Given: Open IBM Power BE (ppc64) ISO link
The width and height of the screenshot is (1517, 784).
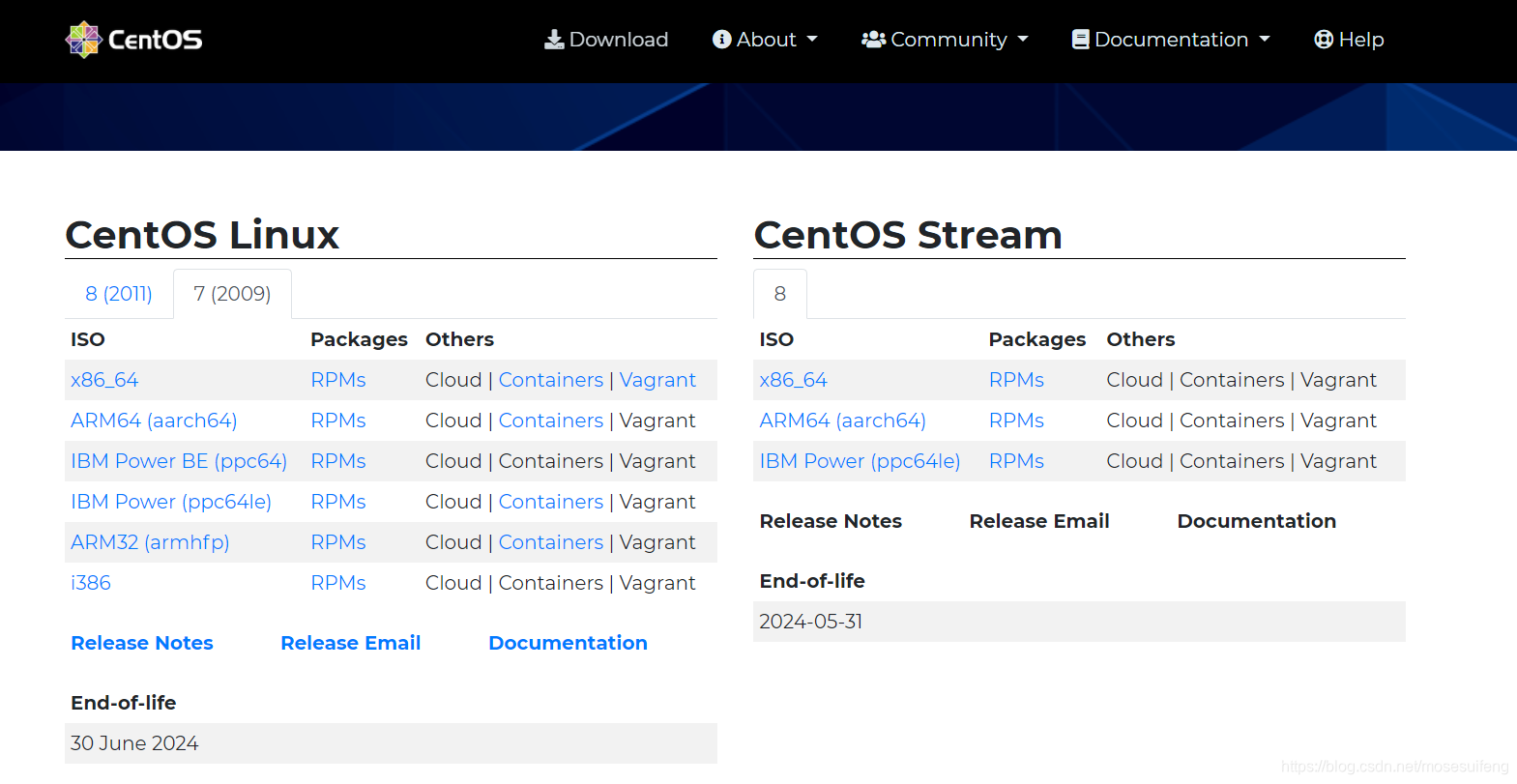Looking at the screenshot, I should tap(179, 461).
